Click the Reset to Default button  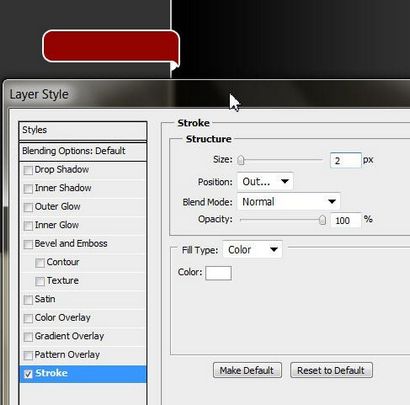[x=331, y=370]
